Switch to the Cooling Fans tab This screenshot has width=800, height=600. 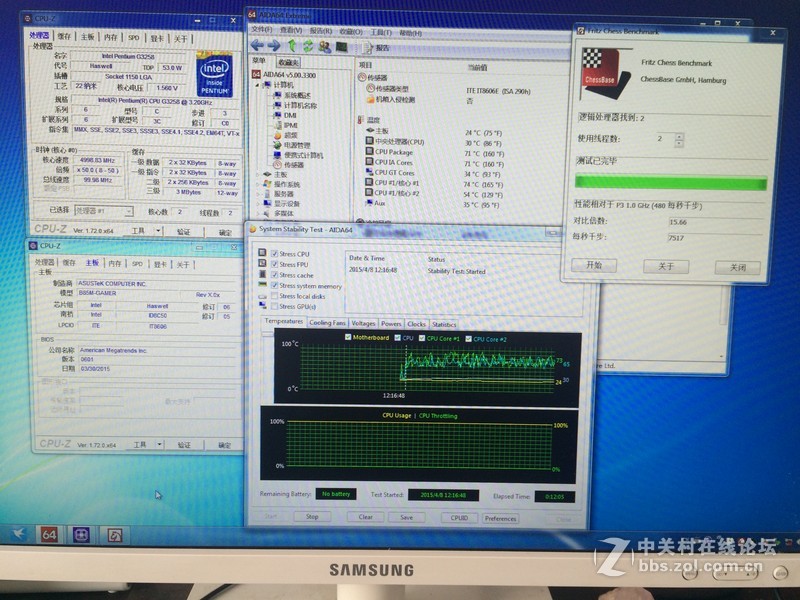[x=327, y=322]
